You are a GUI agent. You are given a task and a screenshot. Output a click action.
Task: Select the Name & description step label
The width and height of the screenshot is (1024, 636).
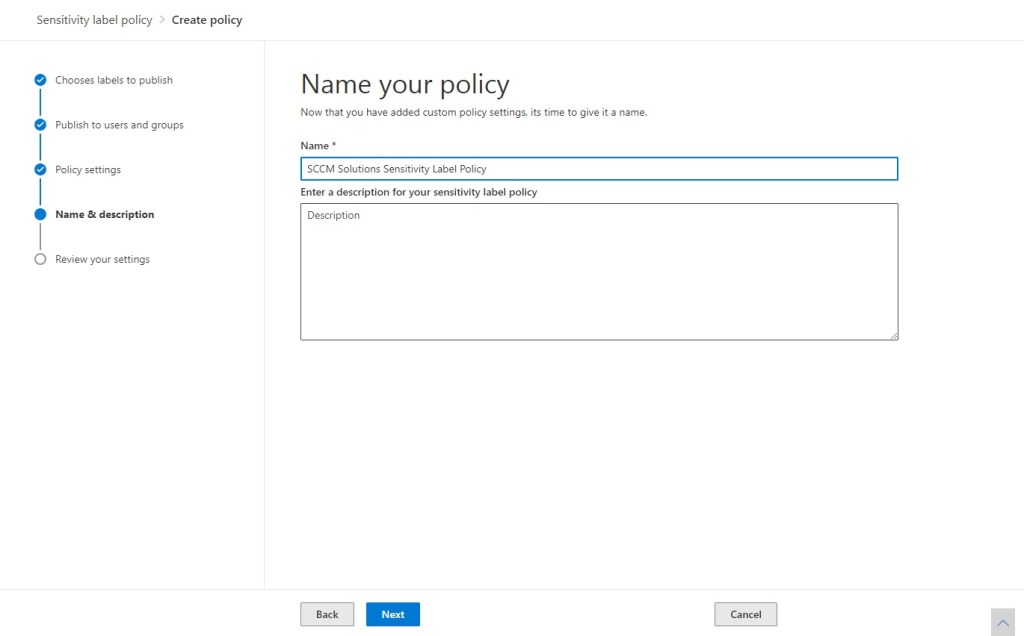pyautogui.click(x=105, y=214)
